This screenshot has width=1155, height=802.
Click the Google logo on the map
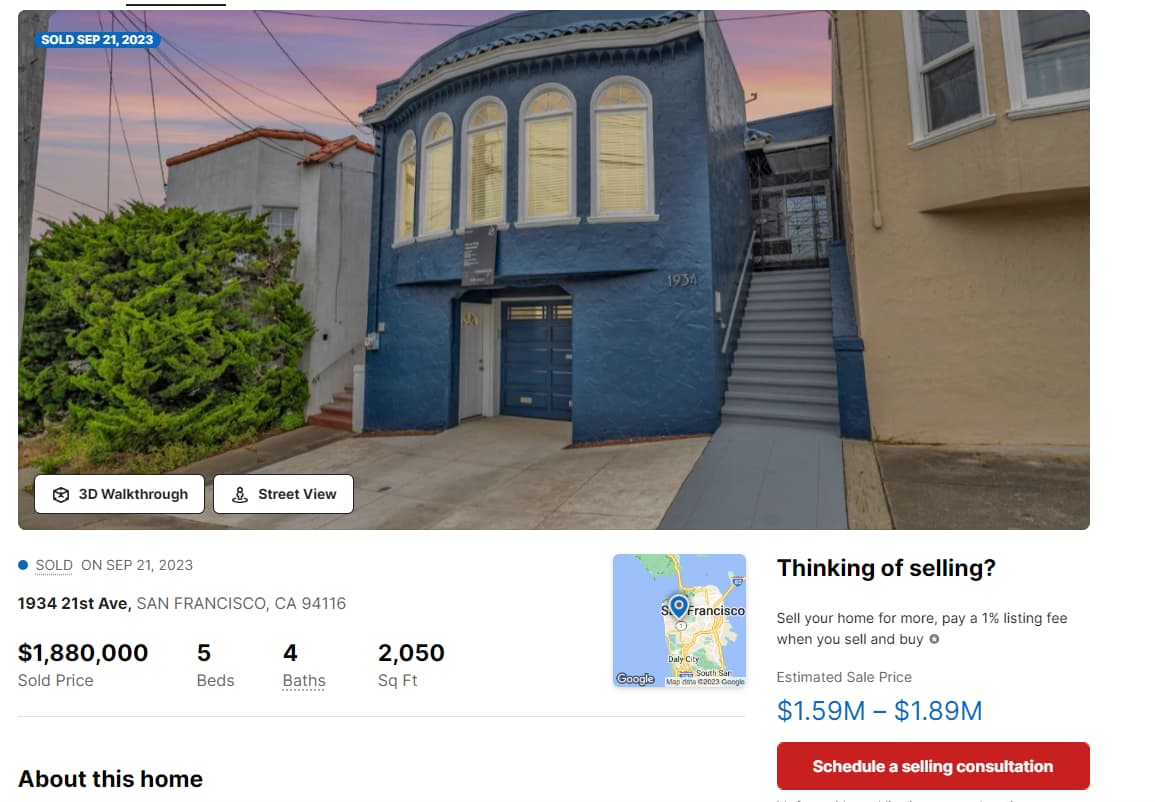tap(635, 679)
